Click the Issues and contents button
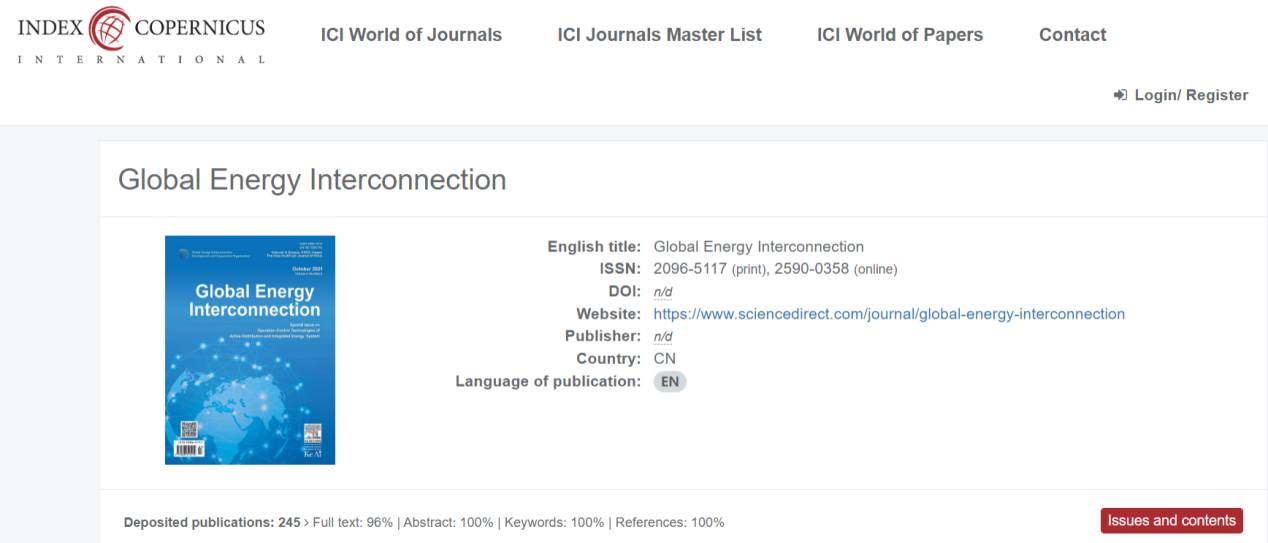 click(x=1172, y=520)
